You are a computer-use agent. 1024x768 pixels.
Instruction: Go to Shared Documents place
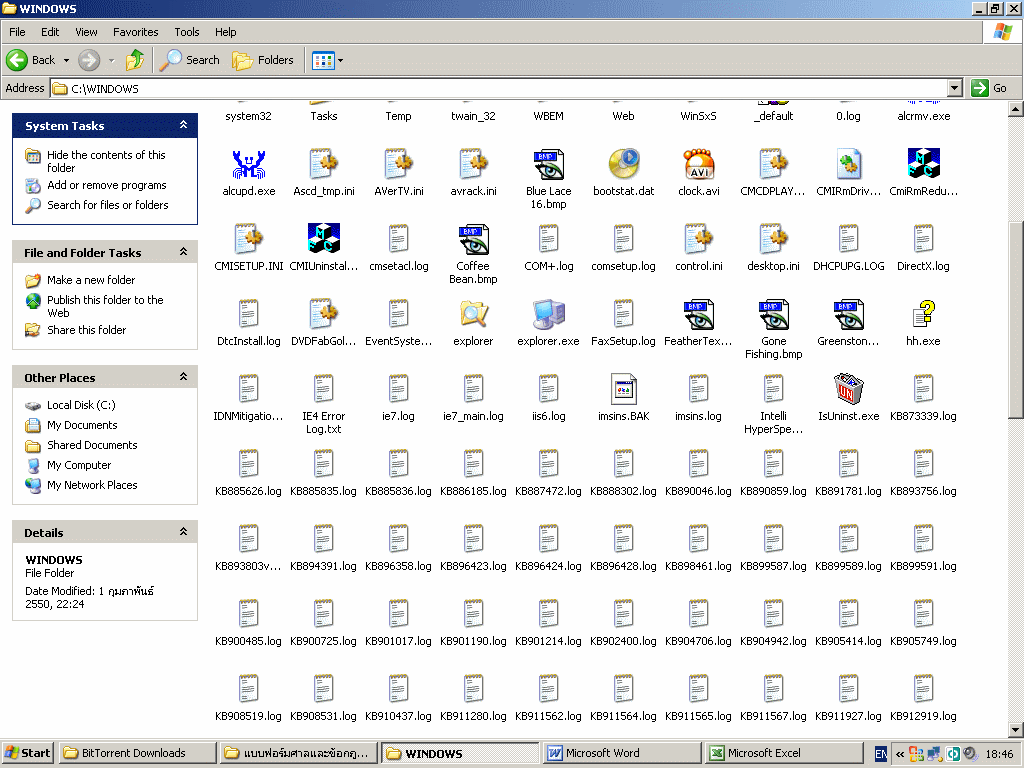click(92, 445)
